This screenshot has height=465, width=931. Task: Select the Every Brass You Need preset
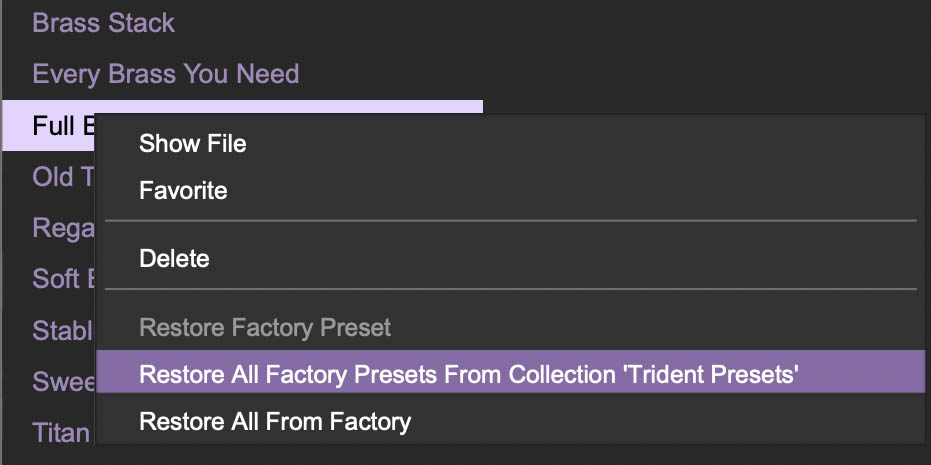[x=165, y=74]
